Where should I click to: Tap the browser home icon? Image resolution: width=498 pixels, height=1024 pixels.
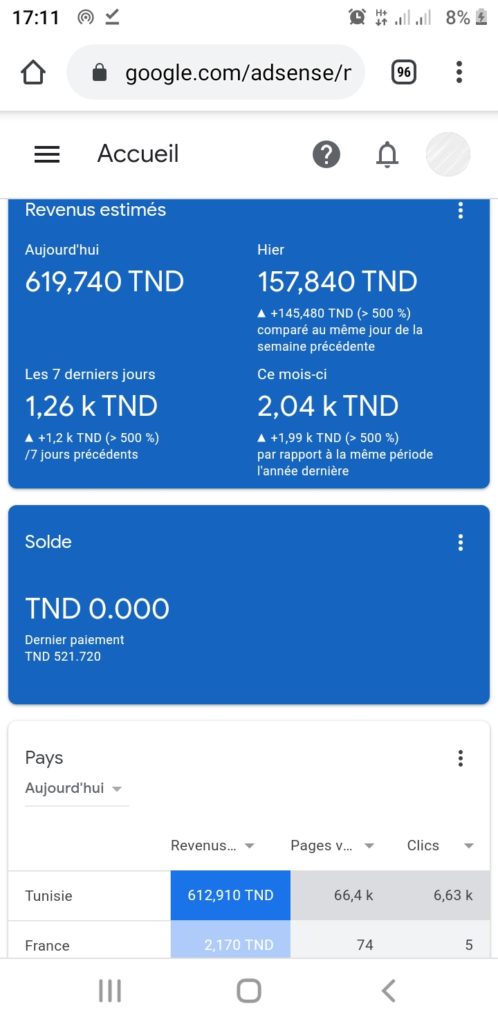(33, 72)
